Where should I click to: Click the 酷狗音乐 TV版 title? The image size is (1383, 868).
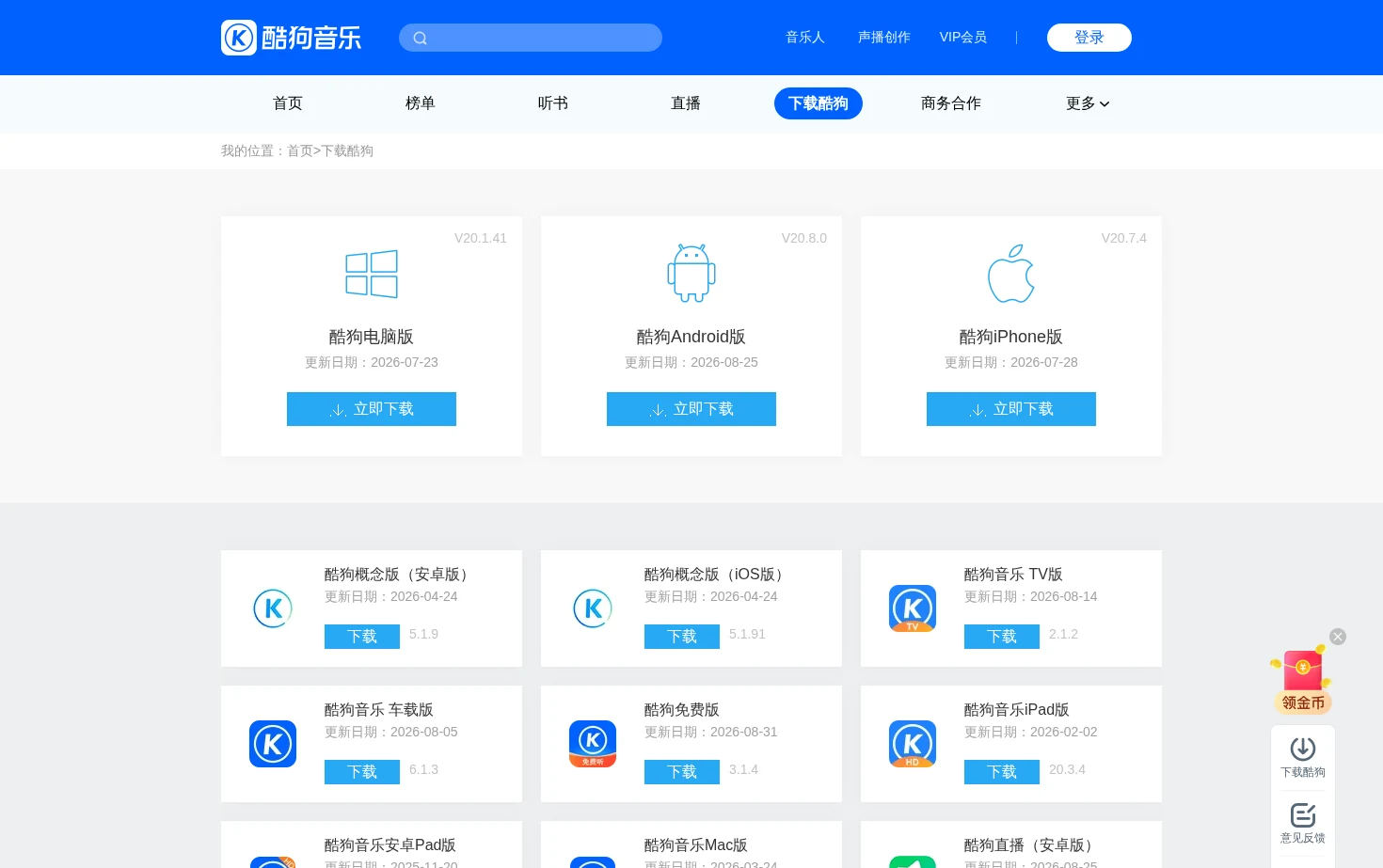pos(1013,575)
